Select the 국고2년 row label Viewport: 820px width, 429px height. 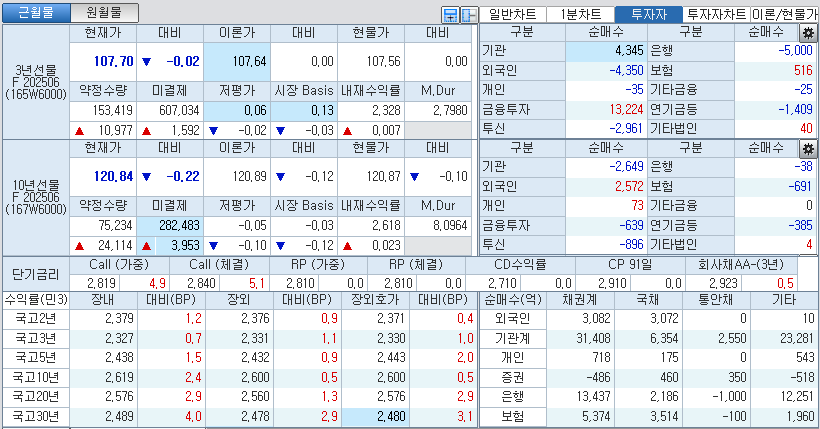[x=36, y=319]
